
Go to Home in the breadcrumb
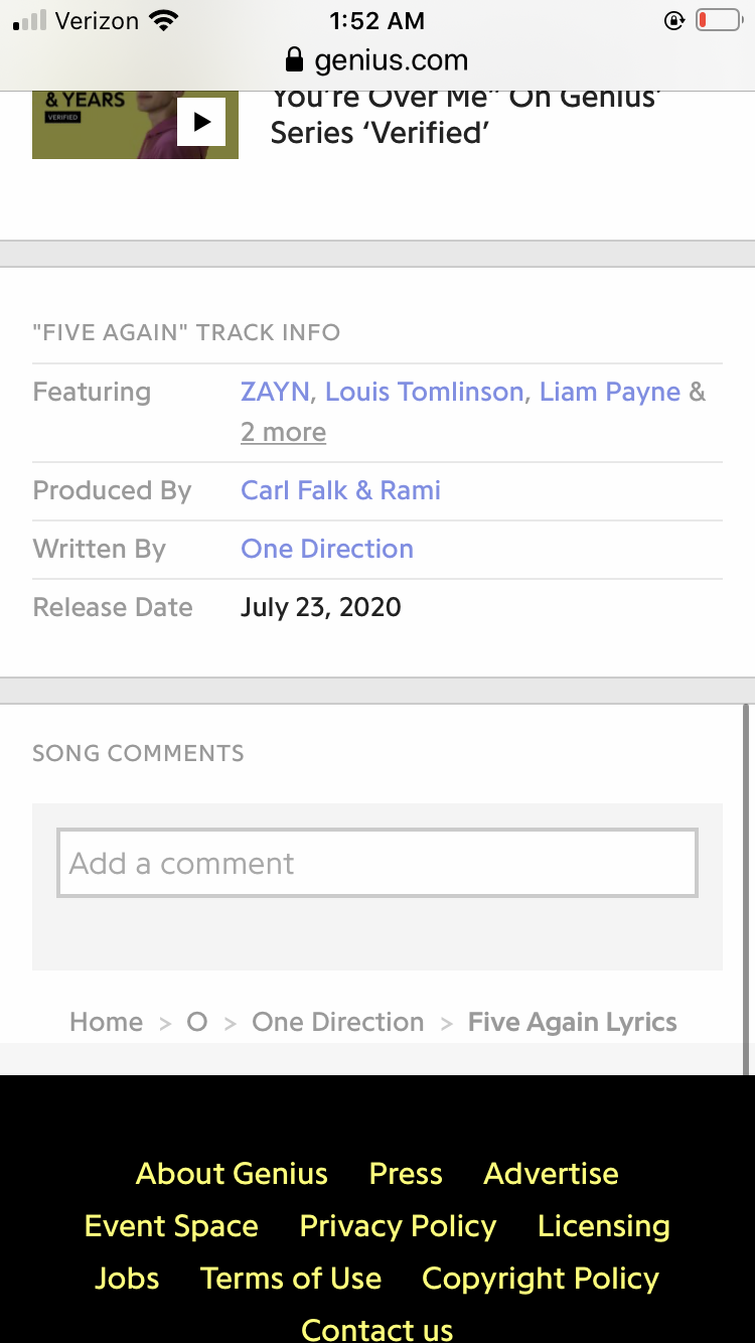[x=106, y=1022]
